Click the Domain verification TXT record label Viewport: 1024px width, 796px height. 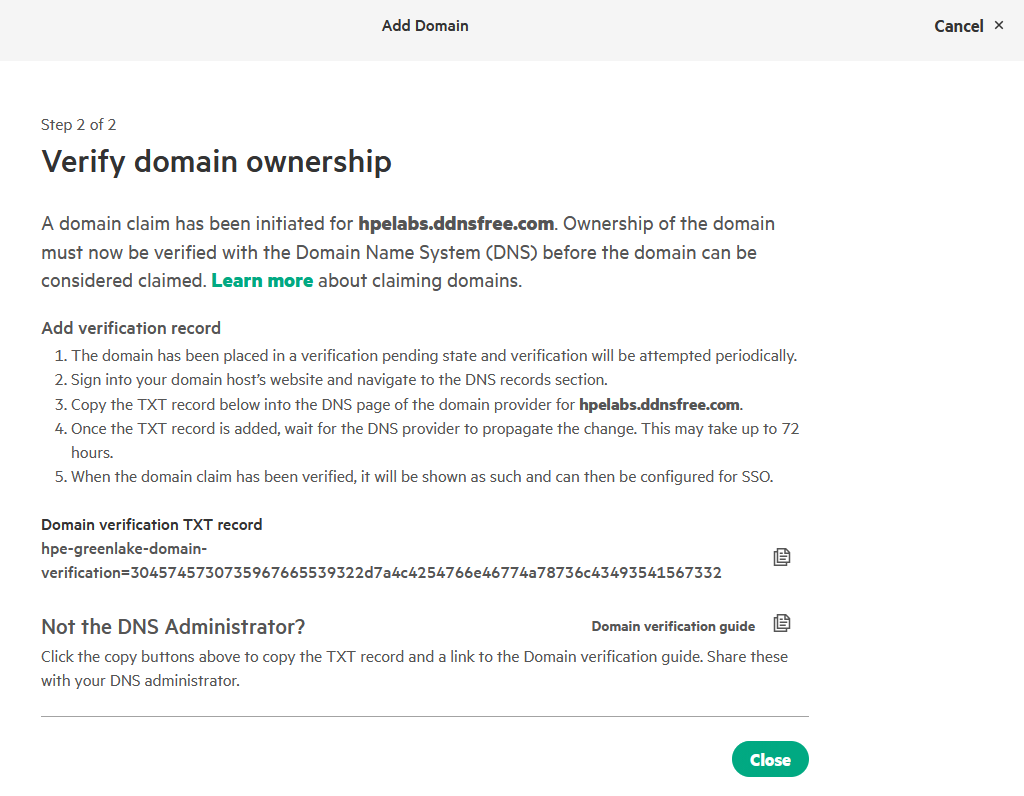pyautogui.click(x=151, y=524)
